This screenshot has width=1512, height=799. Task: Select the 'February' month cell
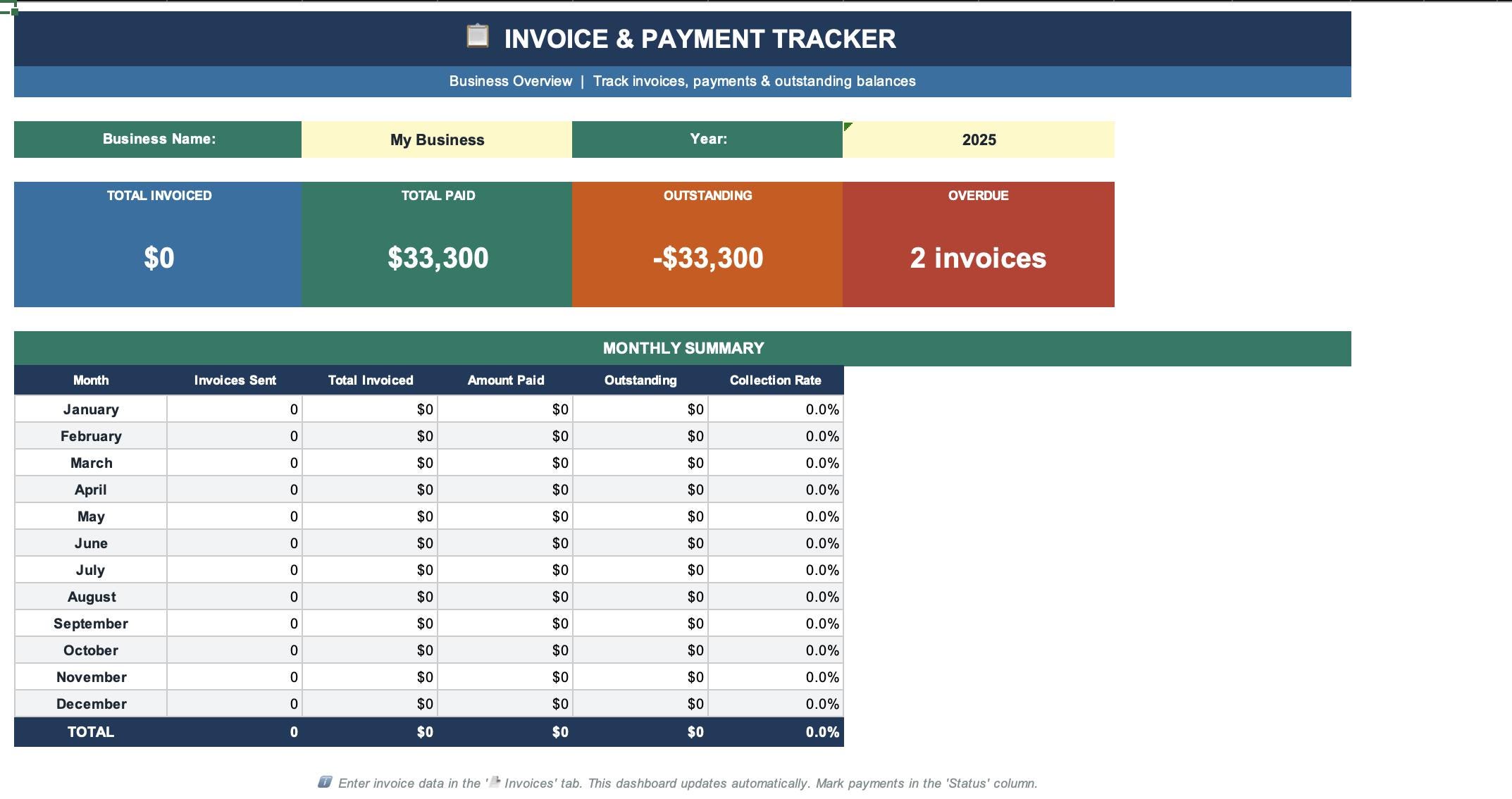point(91,436)
